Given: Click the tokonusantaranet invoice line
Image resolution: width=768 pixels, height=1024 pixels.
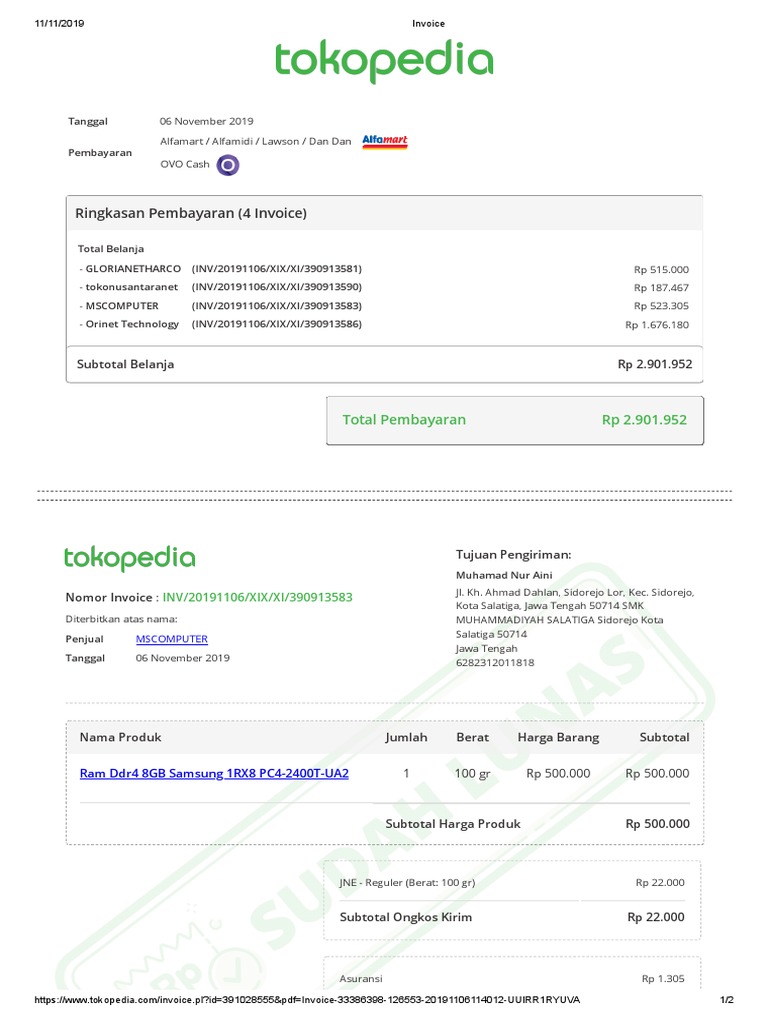Looking at the screenshot, I should click(220, 287).
